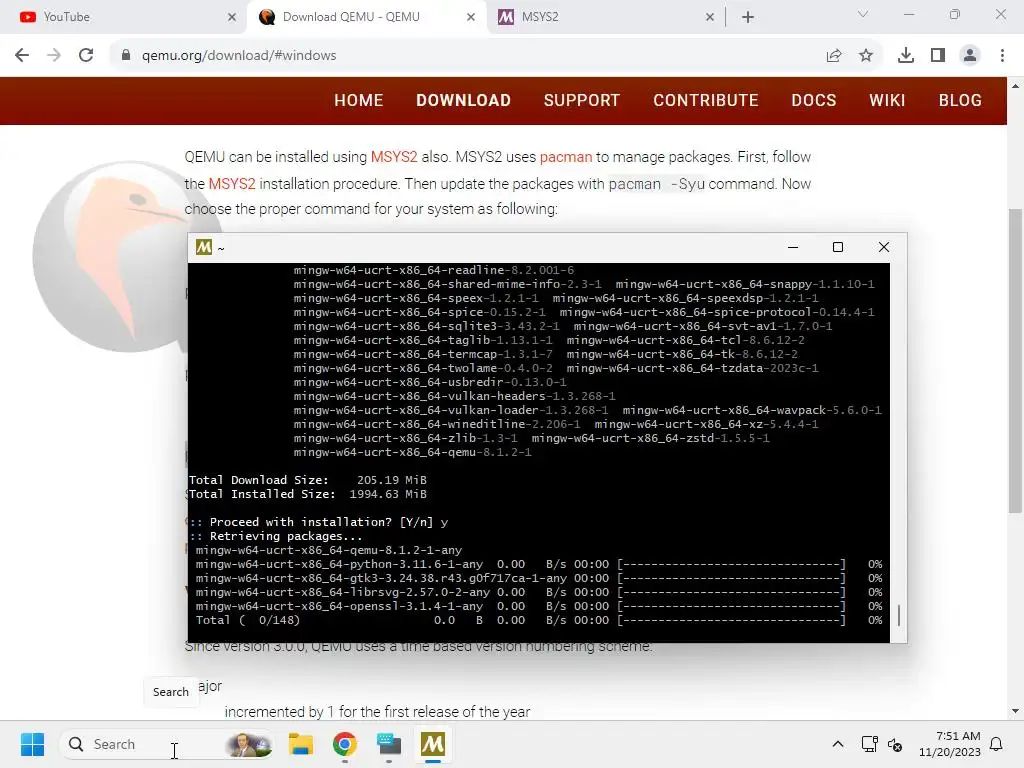The height and width of the screenshot is (768, 1024).
Task: Click the python package download progress bar
Action: point(731,564)
